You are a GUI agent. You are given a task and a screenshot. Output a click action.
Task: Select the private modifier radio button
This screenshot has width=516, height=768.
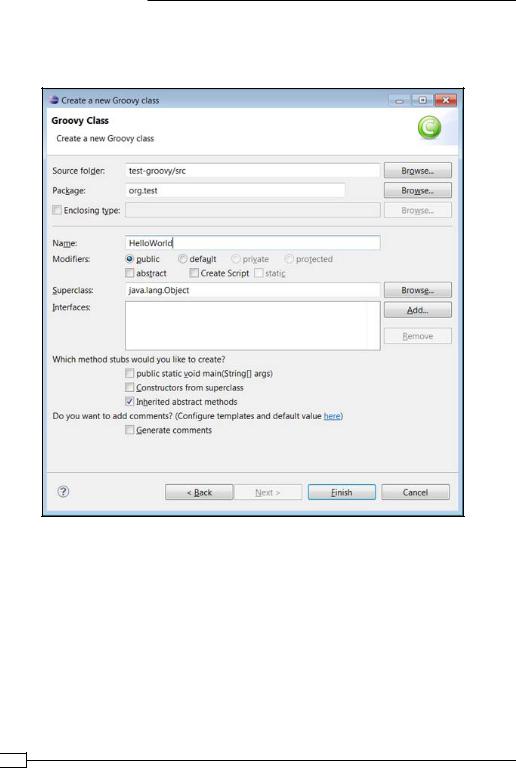coord(235,259)
